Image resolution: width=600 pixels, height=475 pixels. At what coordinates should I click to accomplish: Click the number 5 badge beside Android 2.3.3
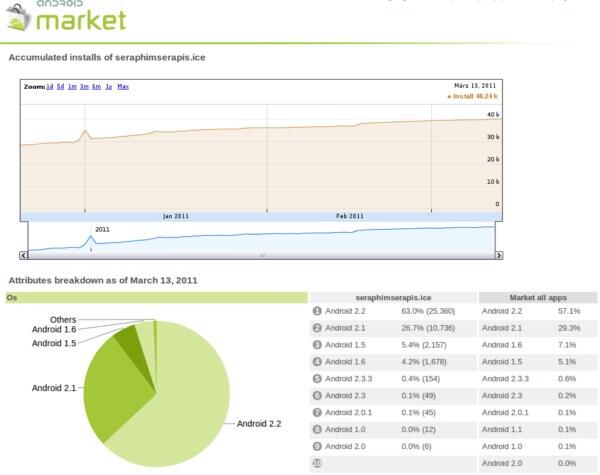coord(317,379)
